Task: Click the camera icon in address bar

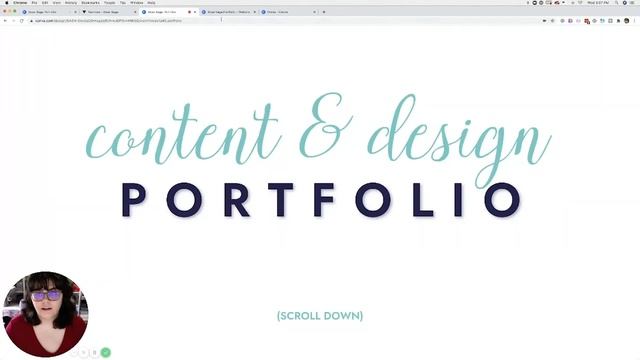Action: [544, 21]
